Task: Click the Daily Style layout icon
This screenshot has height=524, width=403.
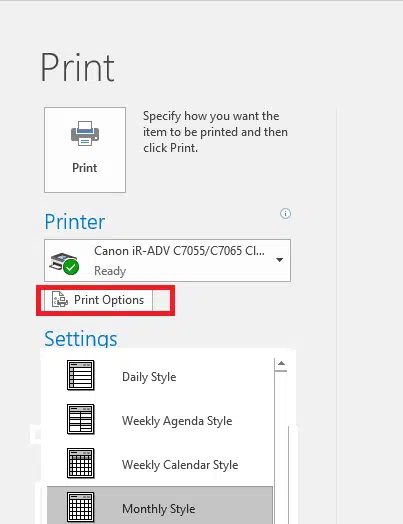Action: (81, 375)
